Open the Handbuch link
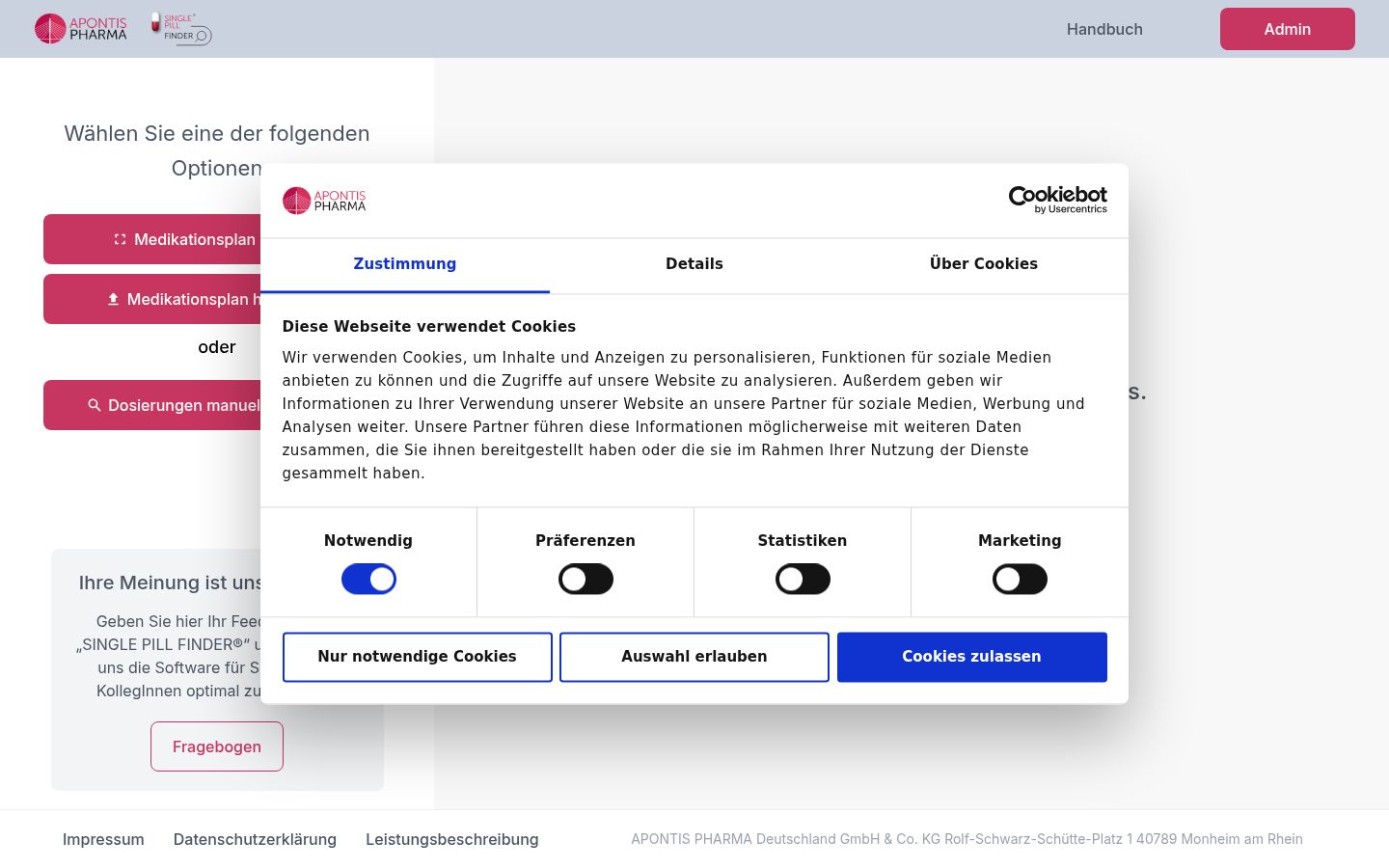Viewport: 1389px width, 868px height. tap(1104, 29)
